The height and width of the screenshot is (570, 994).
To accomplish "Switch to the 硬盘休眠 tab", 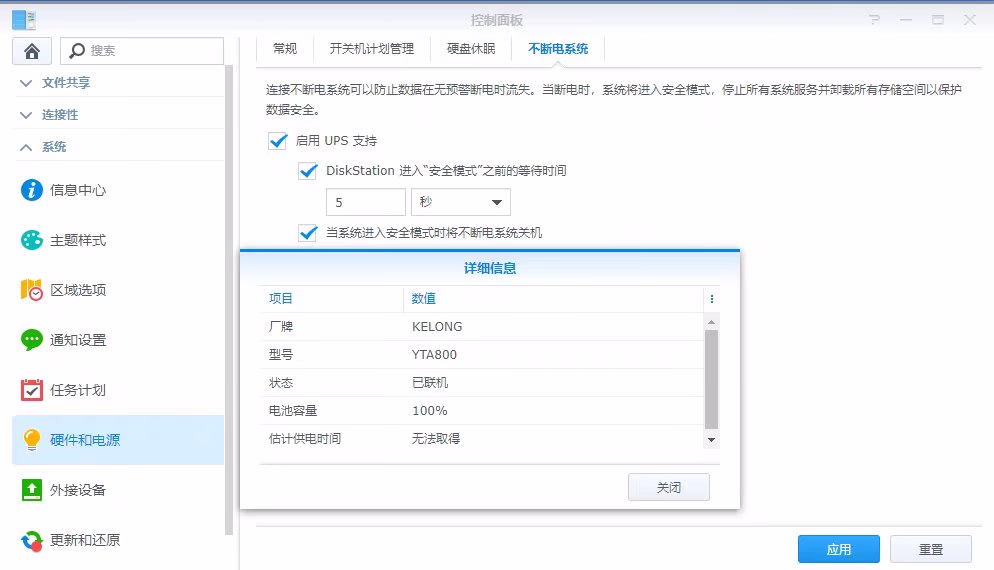I will (469, 48).
